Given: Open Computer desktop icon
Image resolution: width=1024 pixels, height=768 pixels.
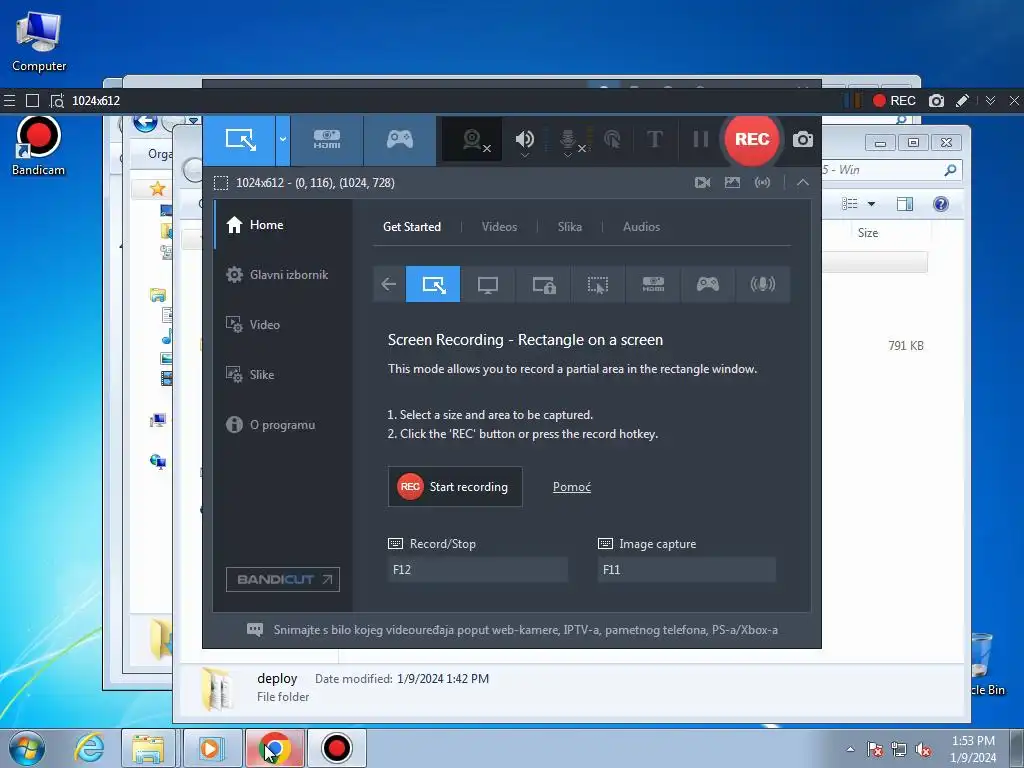Looking at the screenshot, I should 39,40.
